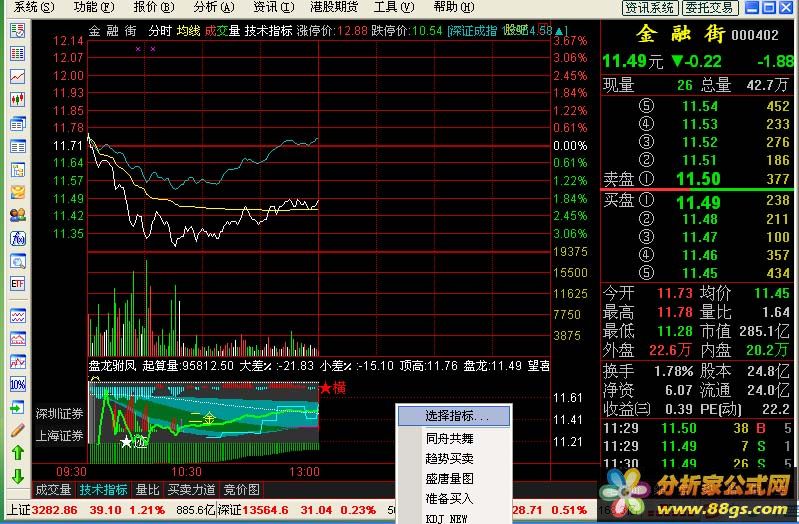This screenshot has height=524, width=799.
Task: Switch to the 竞价图 bottom tab
Action: coord(242,490)
